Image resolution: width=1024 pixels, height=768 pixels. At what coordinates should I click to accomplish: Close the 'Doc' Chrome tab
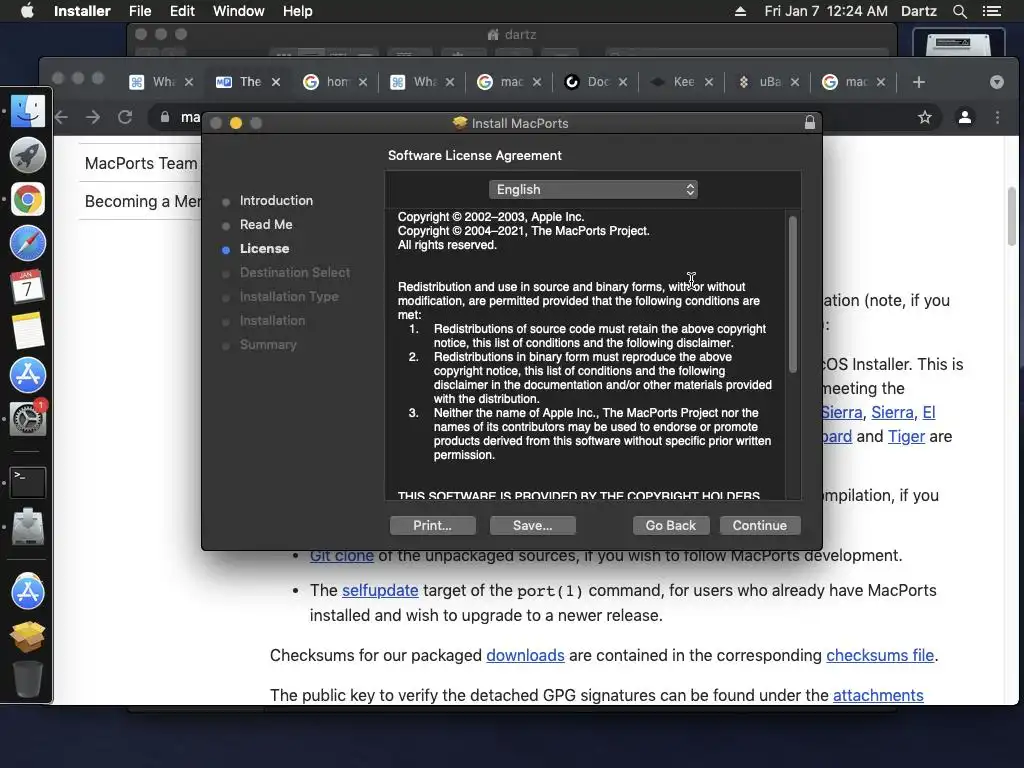623,82
